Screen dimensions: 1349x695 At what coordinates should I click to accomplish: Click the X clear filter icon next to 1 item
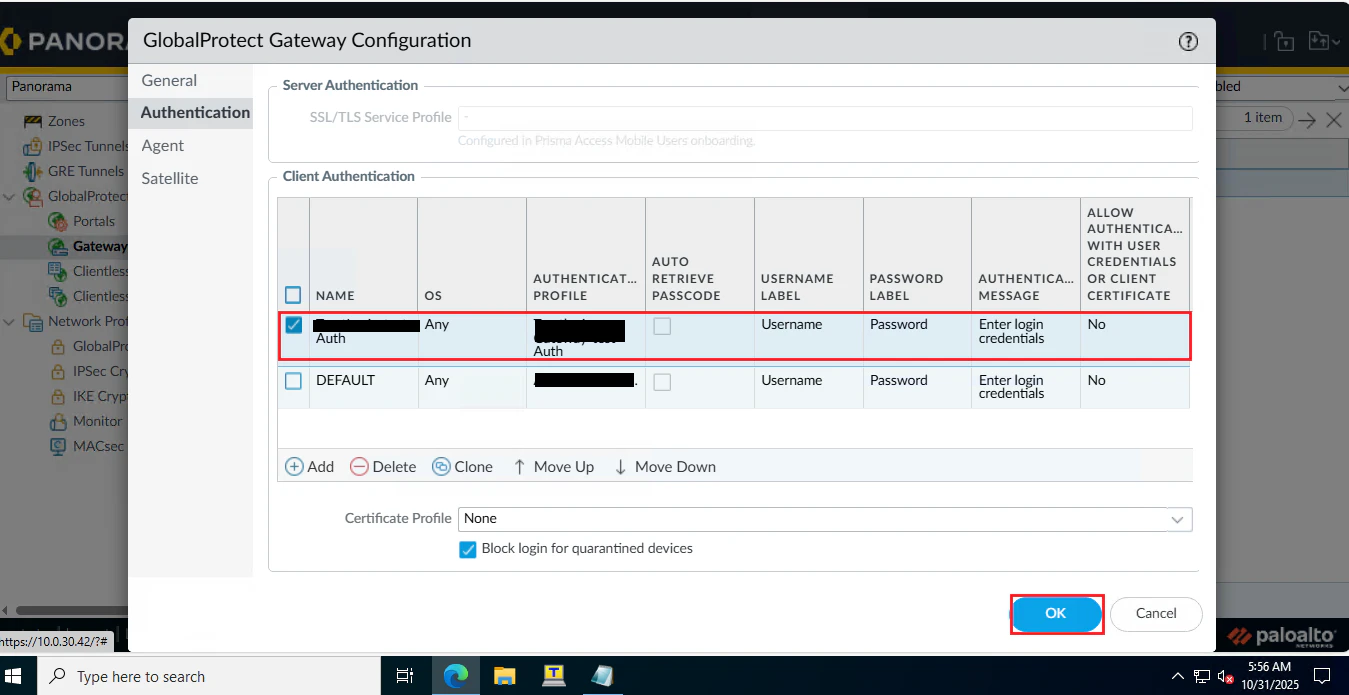click(1334, 120)
